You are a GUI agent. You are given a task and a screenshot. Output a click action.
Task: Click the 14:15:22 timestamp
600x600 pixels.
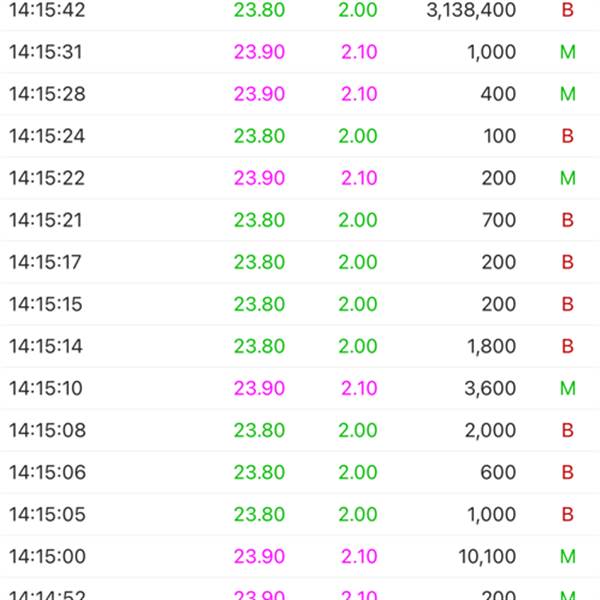click(47, 178)
